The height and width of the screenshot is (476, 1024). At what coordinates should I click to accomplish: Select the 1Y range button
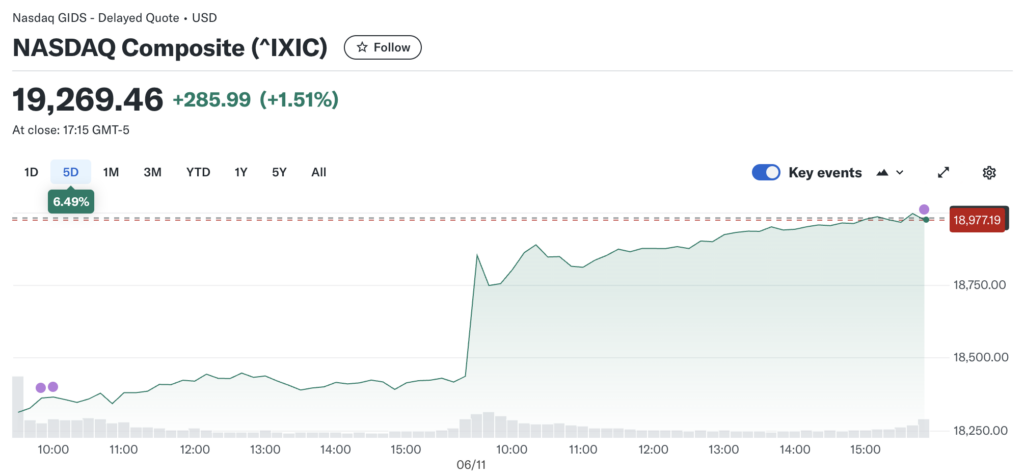tap(241, 172)
